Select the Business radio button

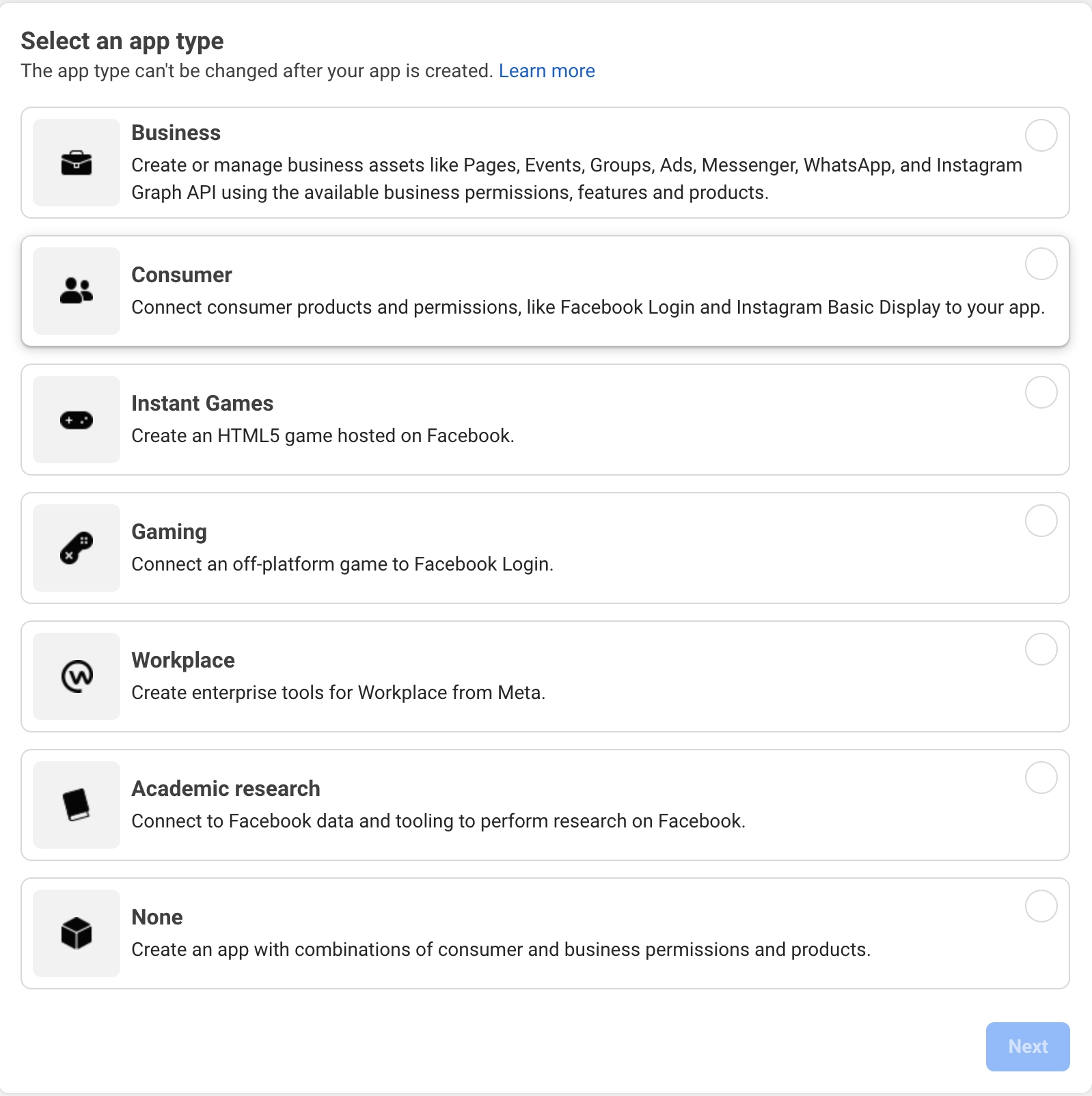pyautogui.click(x=1041, y=135)
